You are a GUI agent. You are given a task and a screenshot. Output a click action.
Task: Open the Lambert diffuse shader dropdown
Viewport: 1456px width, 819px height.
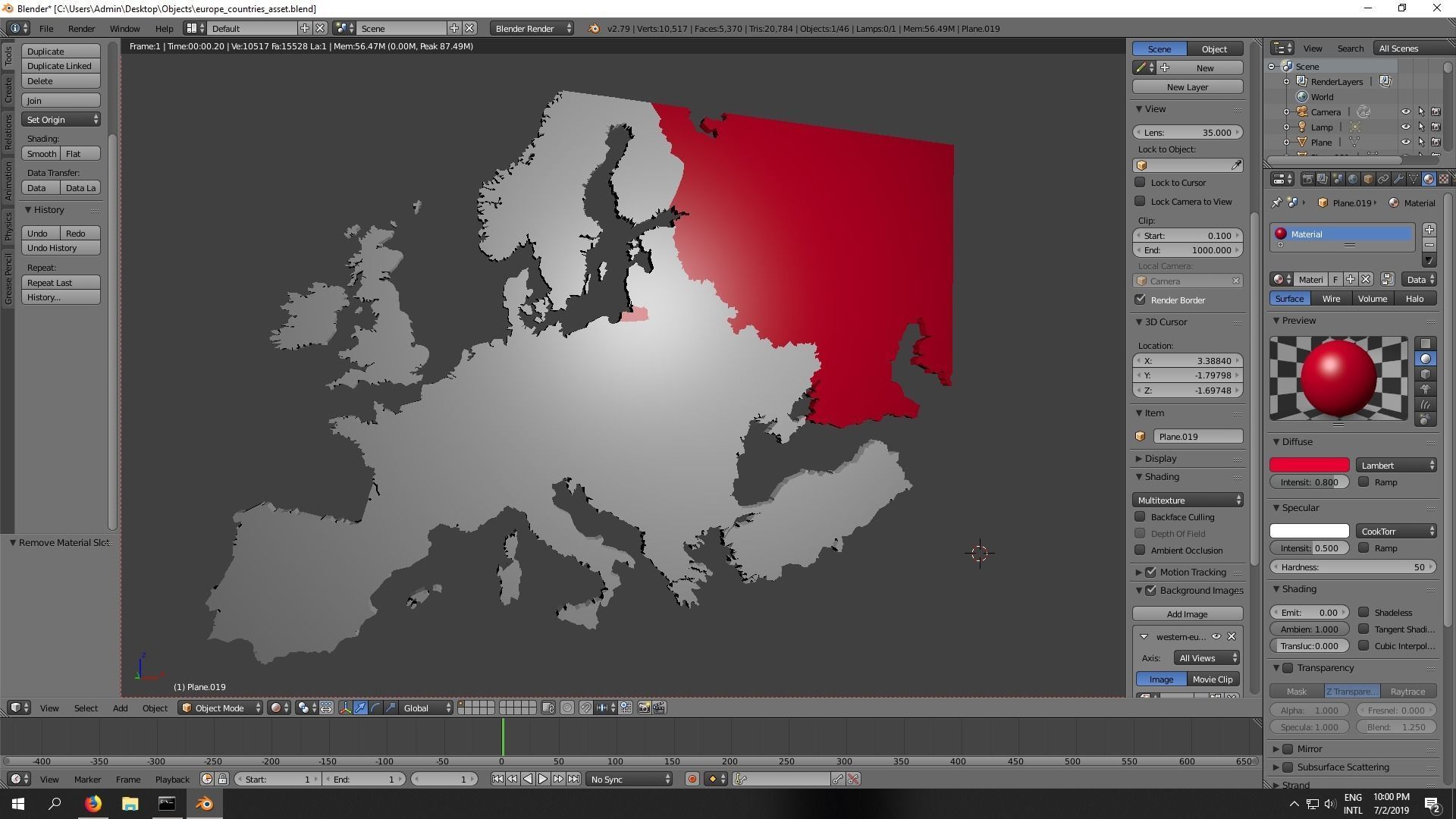click(1396, 465)
